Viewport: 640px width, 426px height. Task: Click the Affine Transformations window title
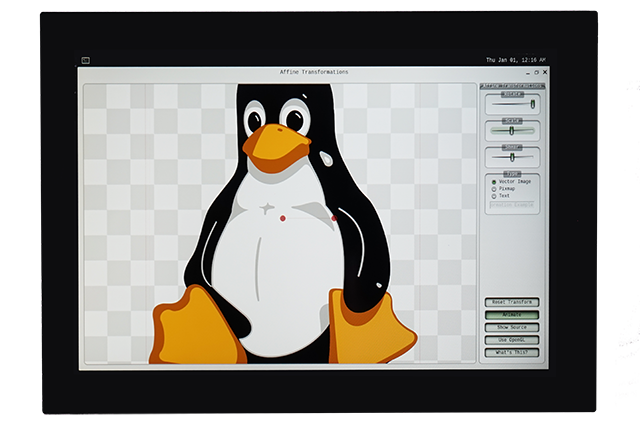[314, 72]
